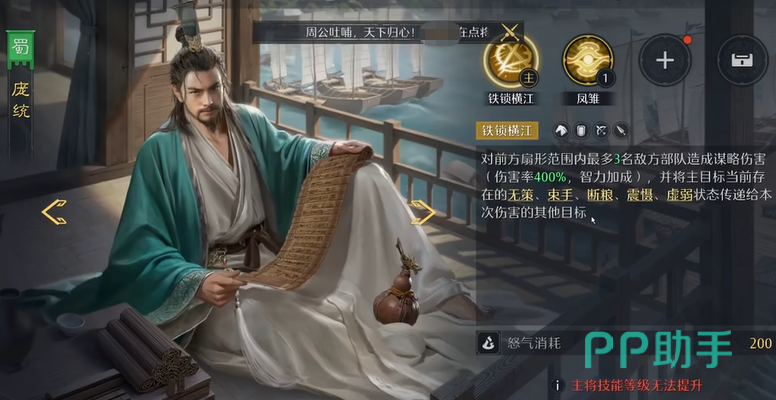Add a skill with the plus slot
Screen dimensions: 776x400
coord(665,60)
